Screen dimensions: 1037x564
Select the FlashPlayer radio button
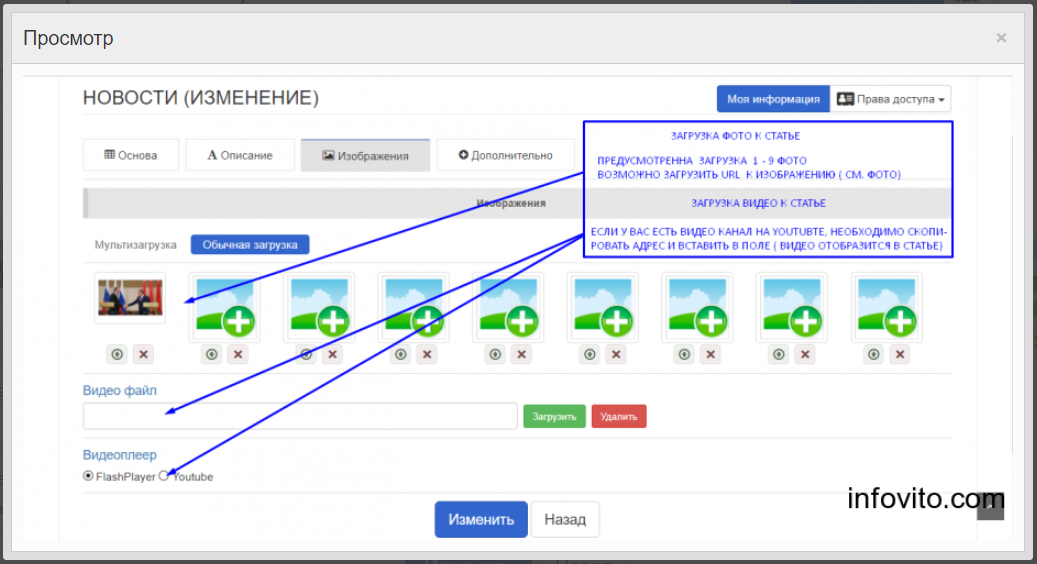click(x=88, y=476)
